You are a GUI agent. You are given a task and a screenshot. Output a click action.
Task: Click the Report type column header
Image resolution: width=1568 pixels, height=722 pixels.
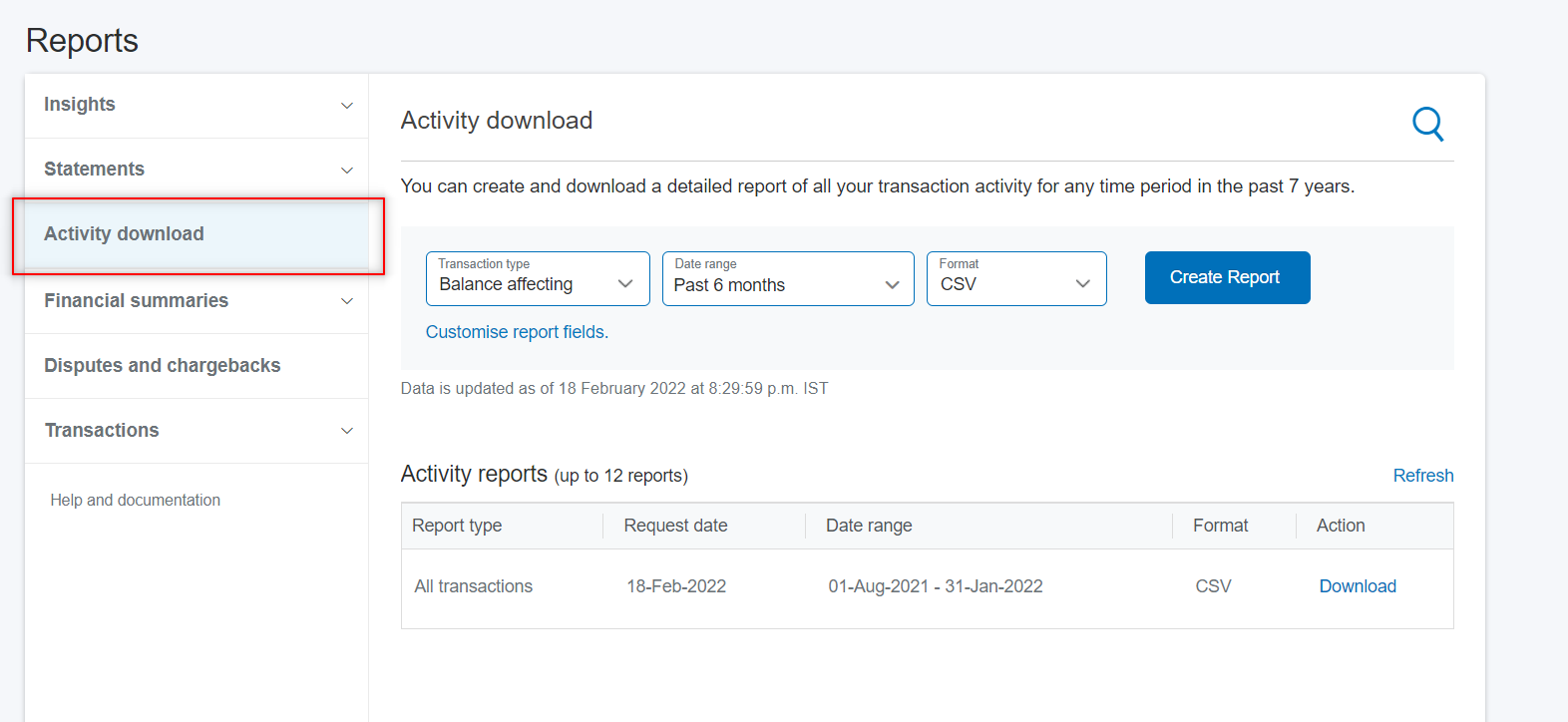point(457,526)
